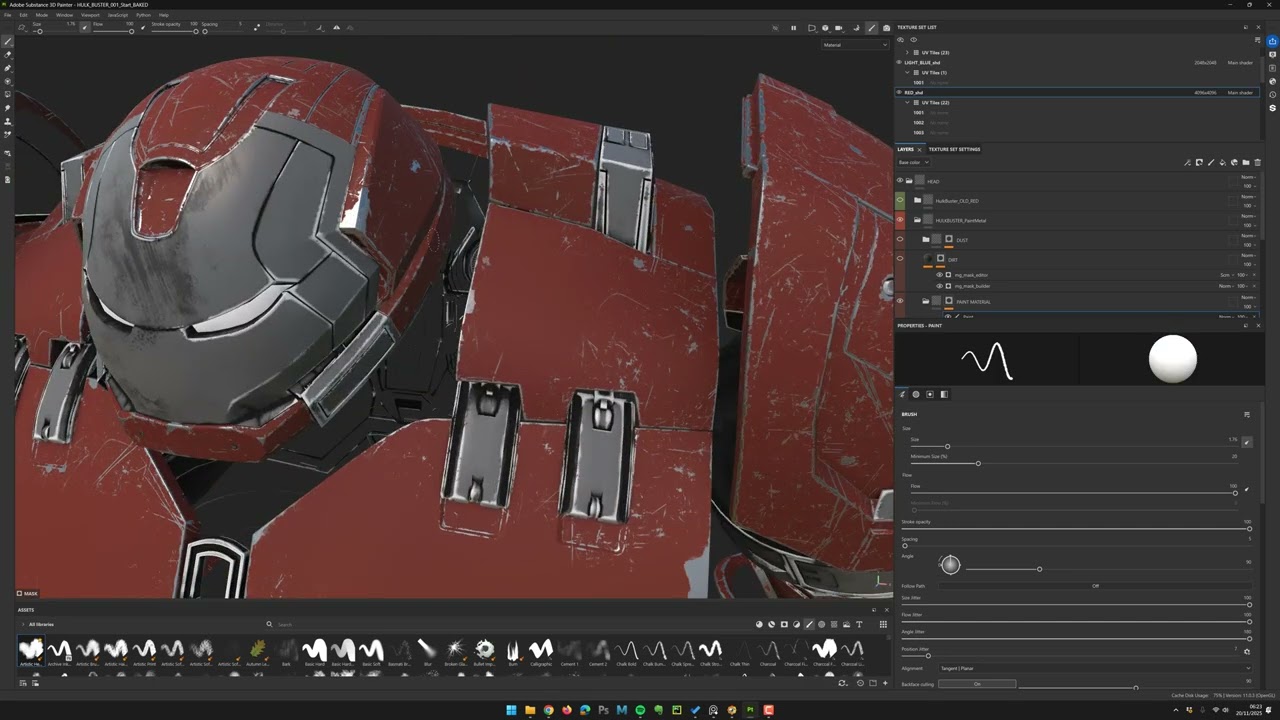1280x720 pixels.
Task: Hide the DUST layer
Action: point(900,239)
